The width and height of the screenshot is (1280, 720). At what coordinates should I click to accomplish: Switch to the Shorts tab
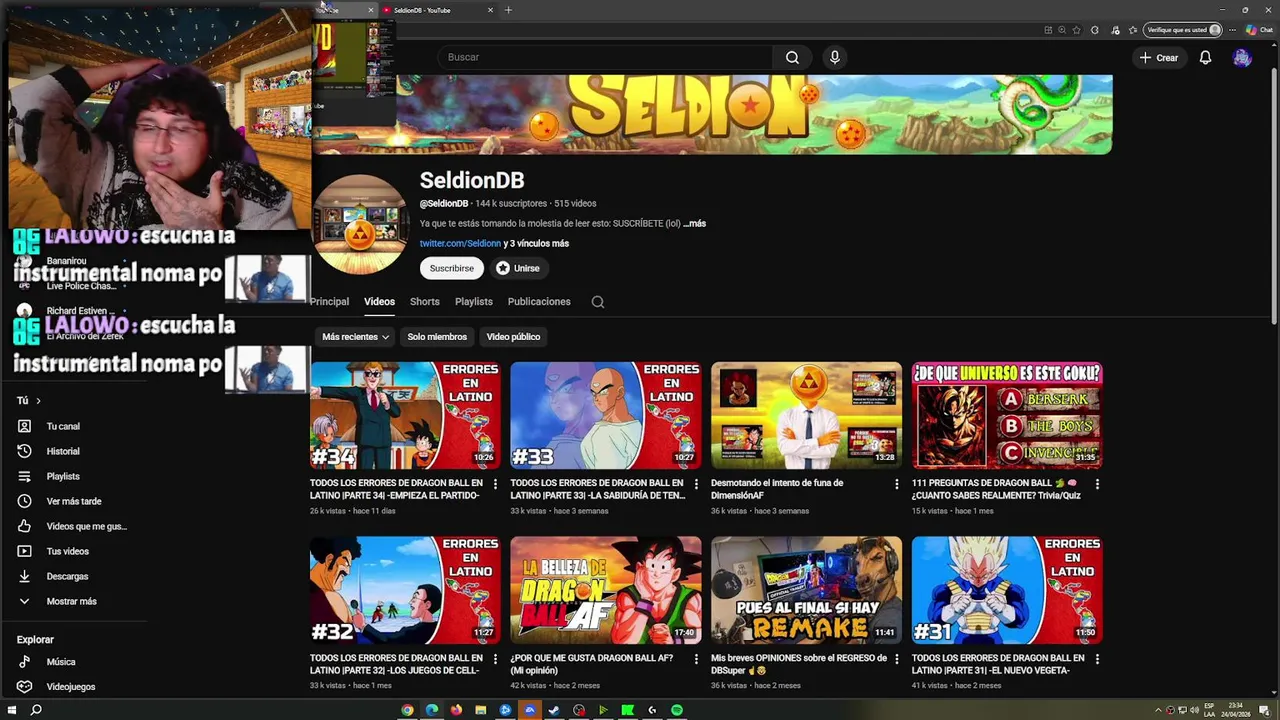pos(424,301)
